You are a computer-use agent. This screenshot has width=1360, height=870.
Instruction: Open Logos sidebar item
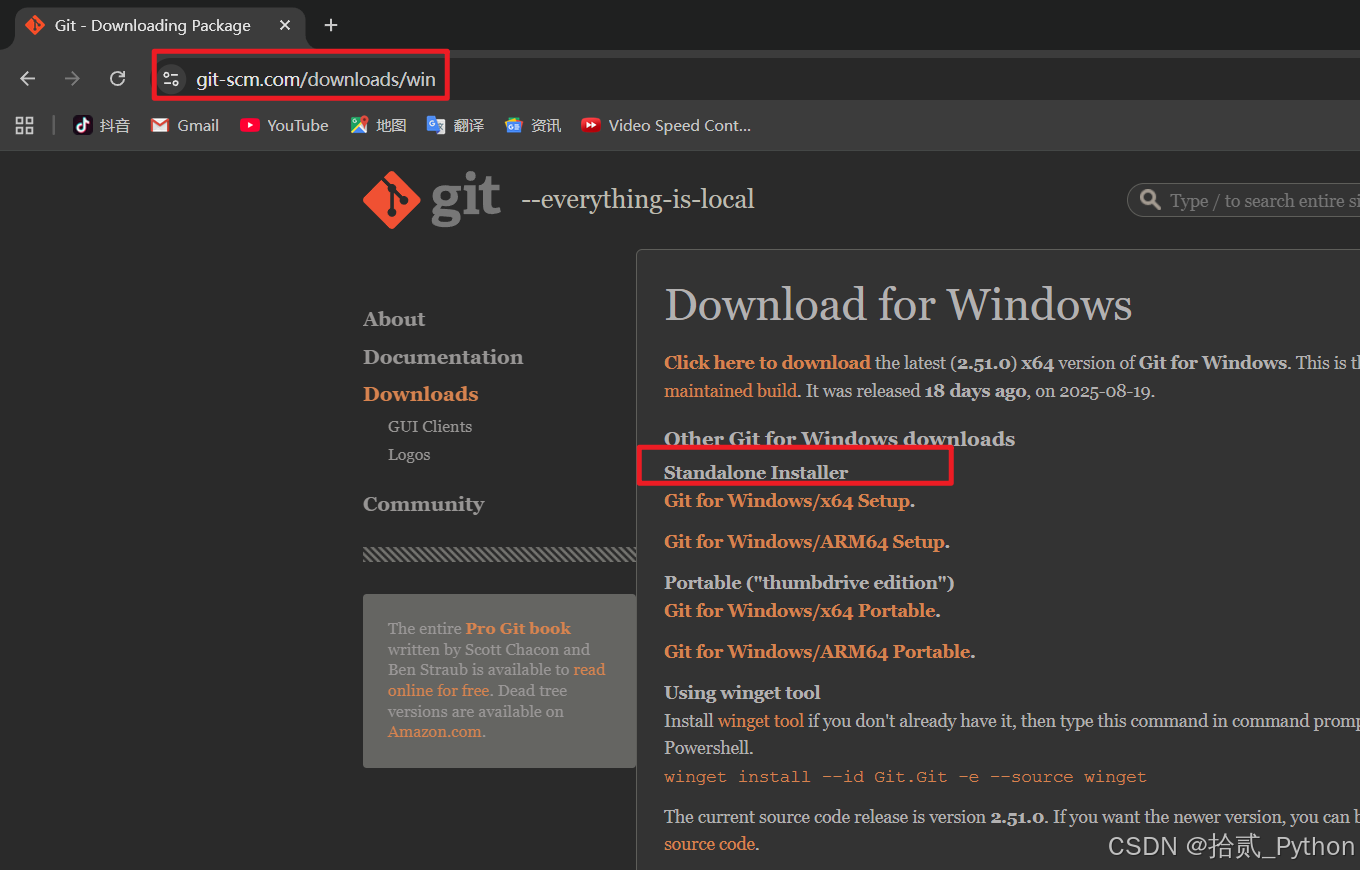click(409, 454)
